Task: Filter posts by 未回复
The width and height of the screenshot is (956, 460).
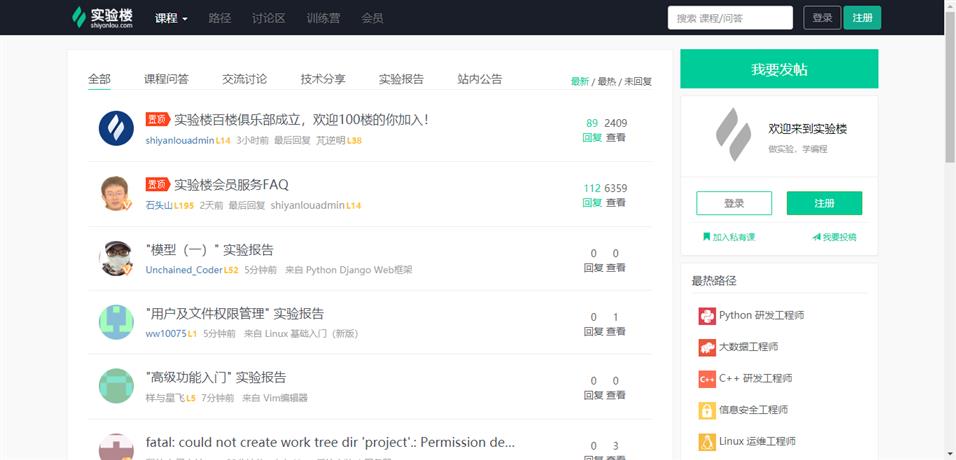Action: [638, 81]
